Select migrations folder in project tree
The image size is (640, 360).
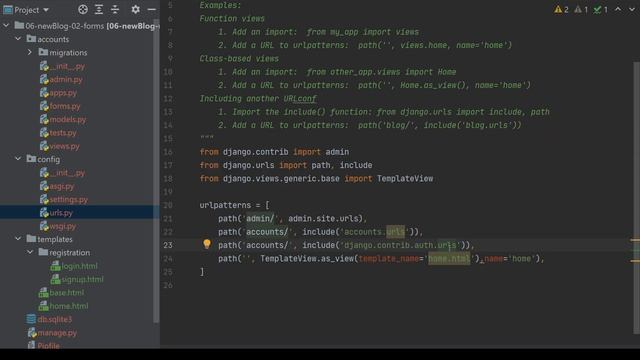click(x=68, y=53)
